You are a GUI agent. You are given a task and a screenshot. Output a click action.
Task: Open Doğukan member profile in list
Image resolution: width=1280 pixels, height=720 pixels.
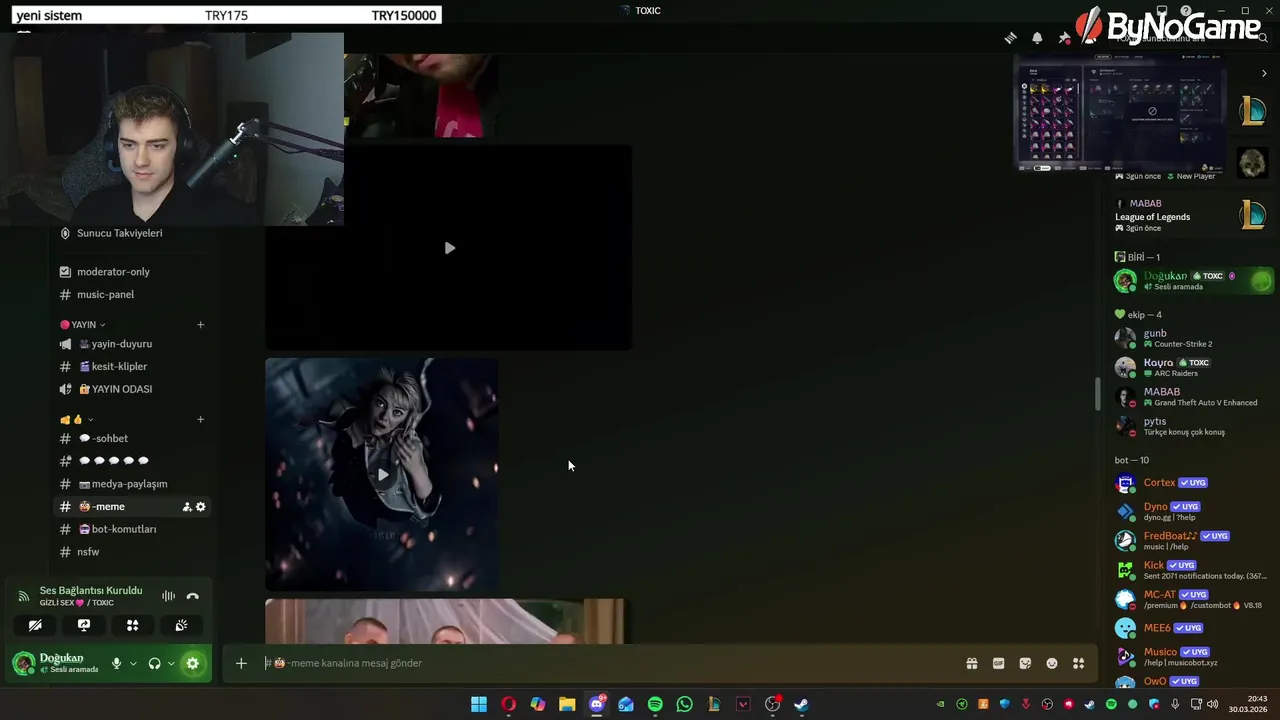tap(1192, 281)
